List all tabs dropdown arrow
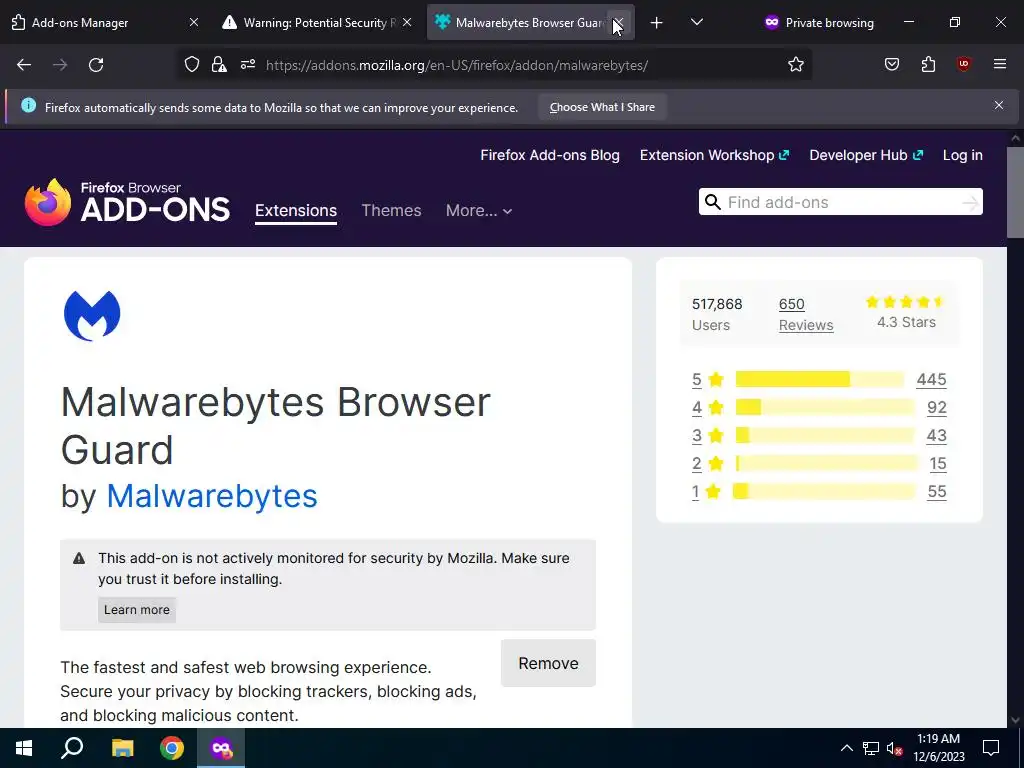Image resolution: width=1024 pixels, height=768 pixels. 697,23
